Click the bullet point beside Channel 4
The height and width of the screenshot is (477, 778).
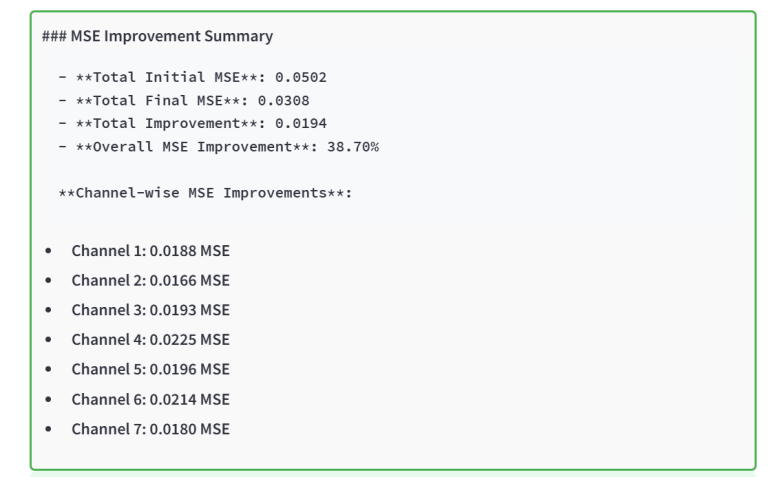coord(48,338)
